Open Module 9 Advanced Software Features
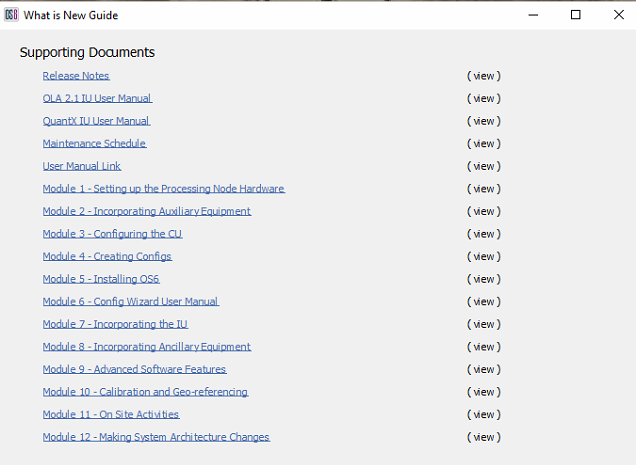 [134, 370]
